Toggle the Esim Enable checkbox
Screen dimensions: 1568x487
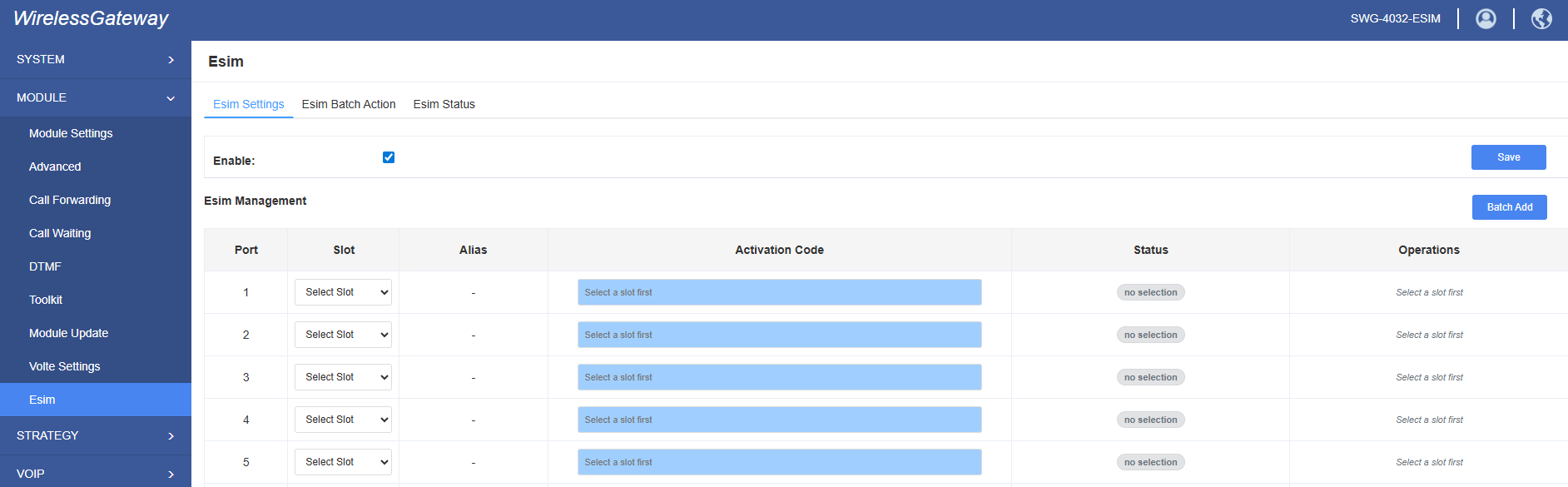(x=389, y=157)
